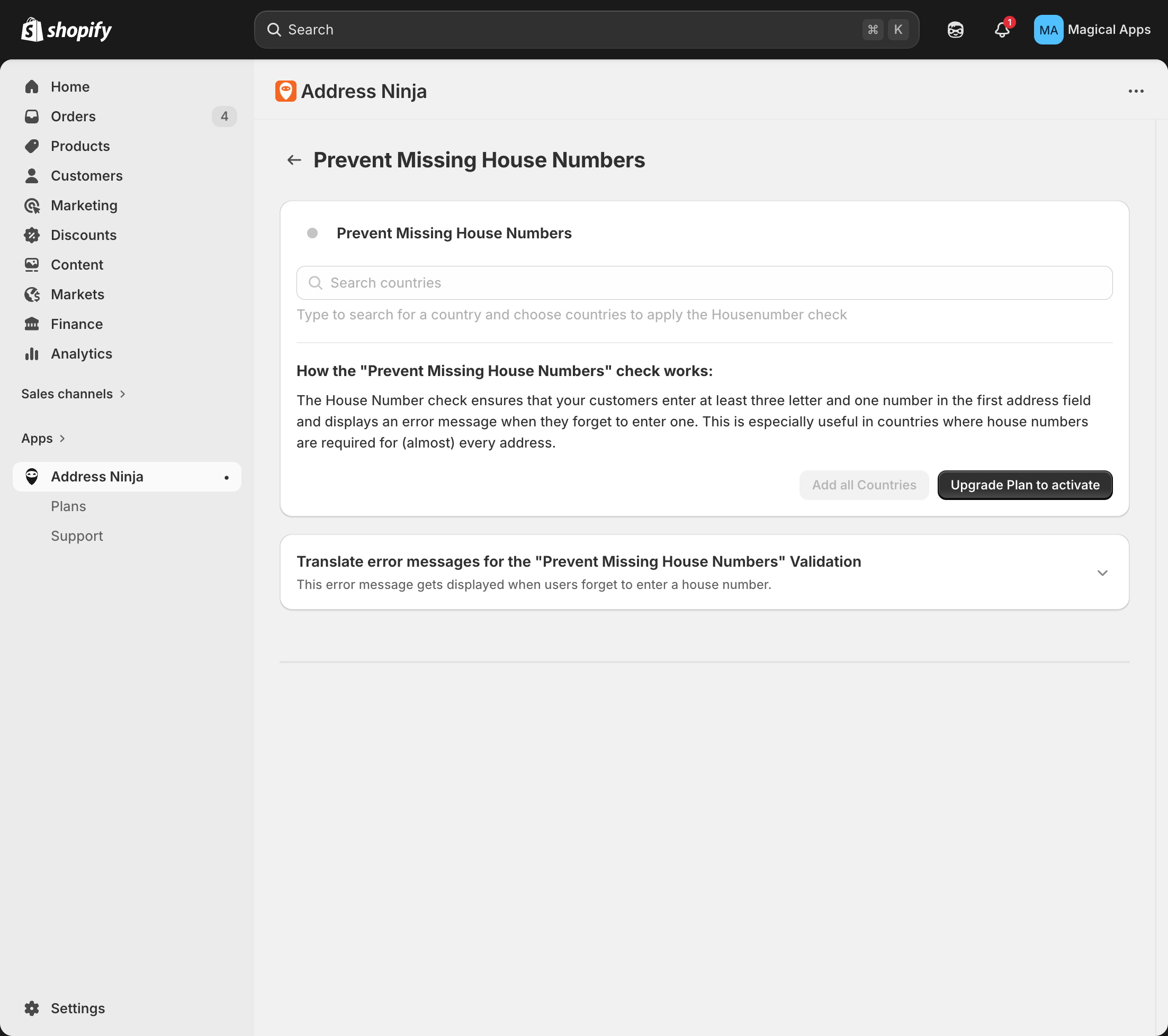Open Settings gear in sidebar
The width and height of the screenshot is (1168, 1036).
tap(32, 1008)
